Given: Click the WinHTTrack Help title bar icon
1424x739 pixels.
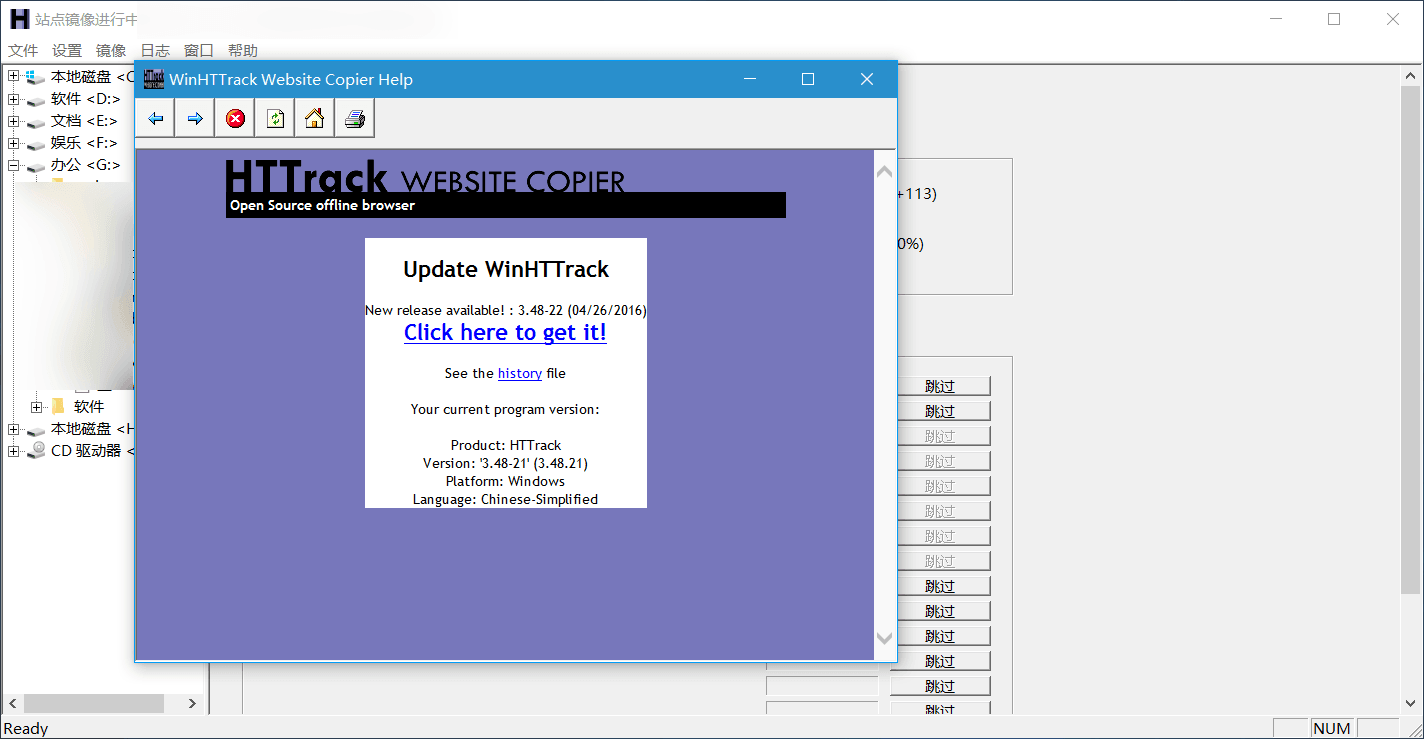Looking at the screenshot, I should 153,79.
